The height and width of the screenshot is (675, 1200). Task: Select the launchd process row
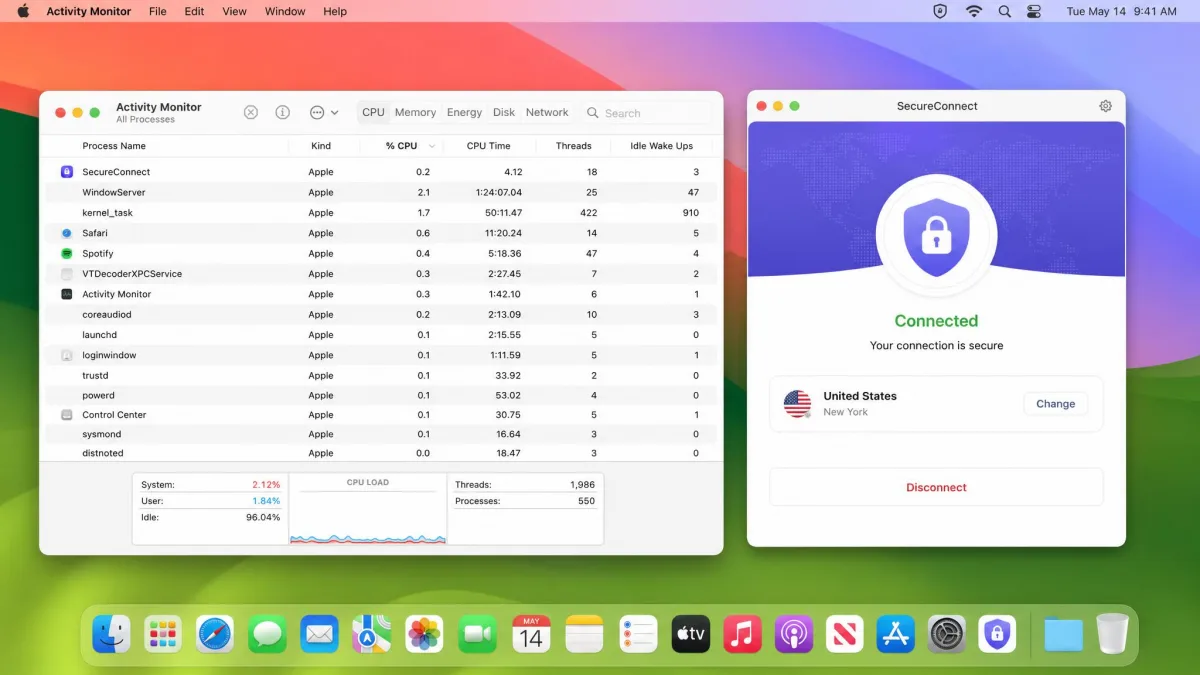click(x=381, y=335)
